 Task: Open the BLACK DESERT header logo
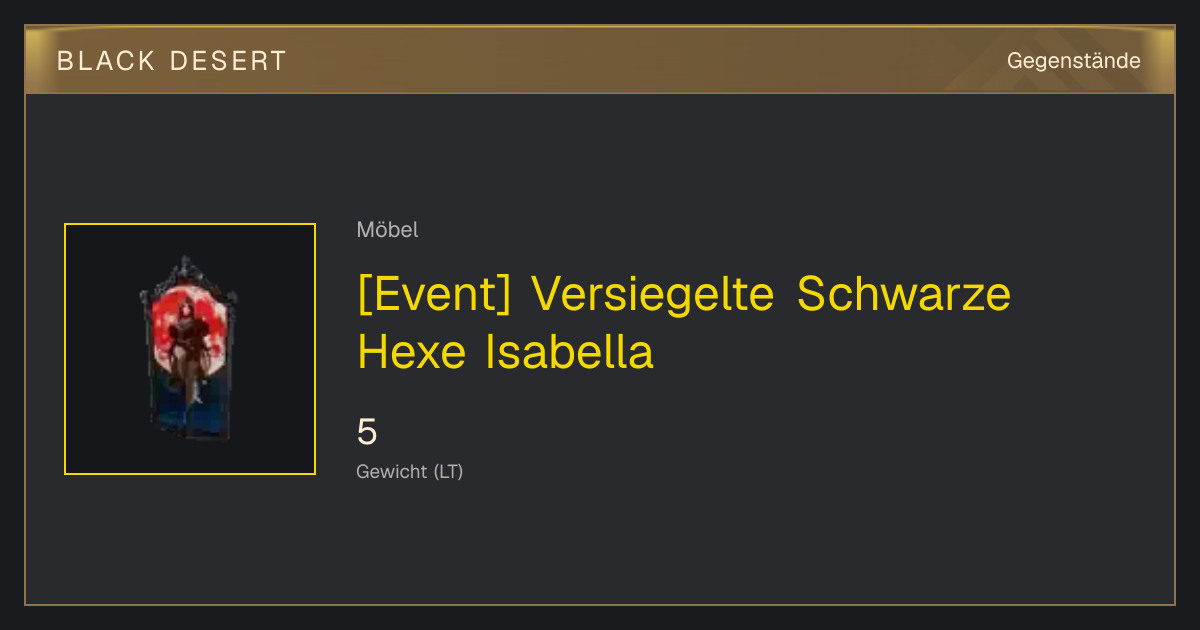(172, 61)
